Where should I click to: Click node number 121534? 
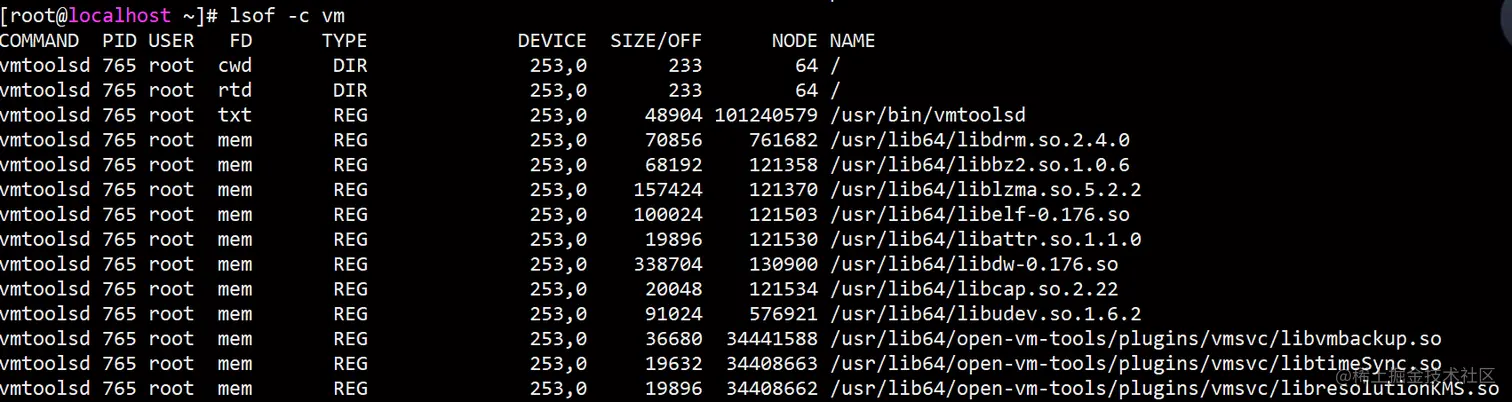click(783, 290)
